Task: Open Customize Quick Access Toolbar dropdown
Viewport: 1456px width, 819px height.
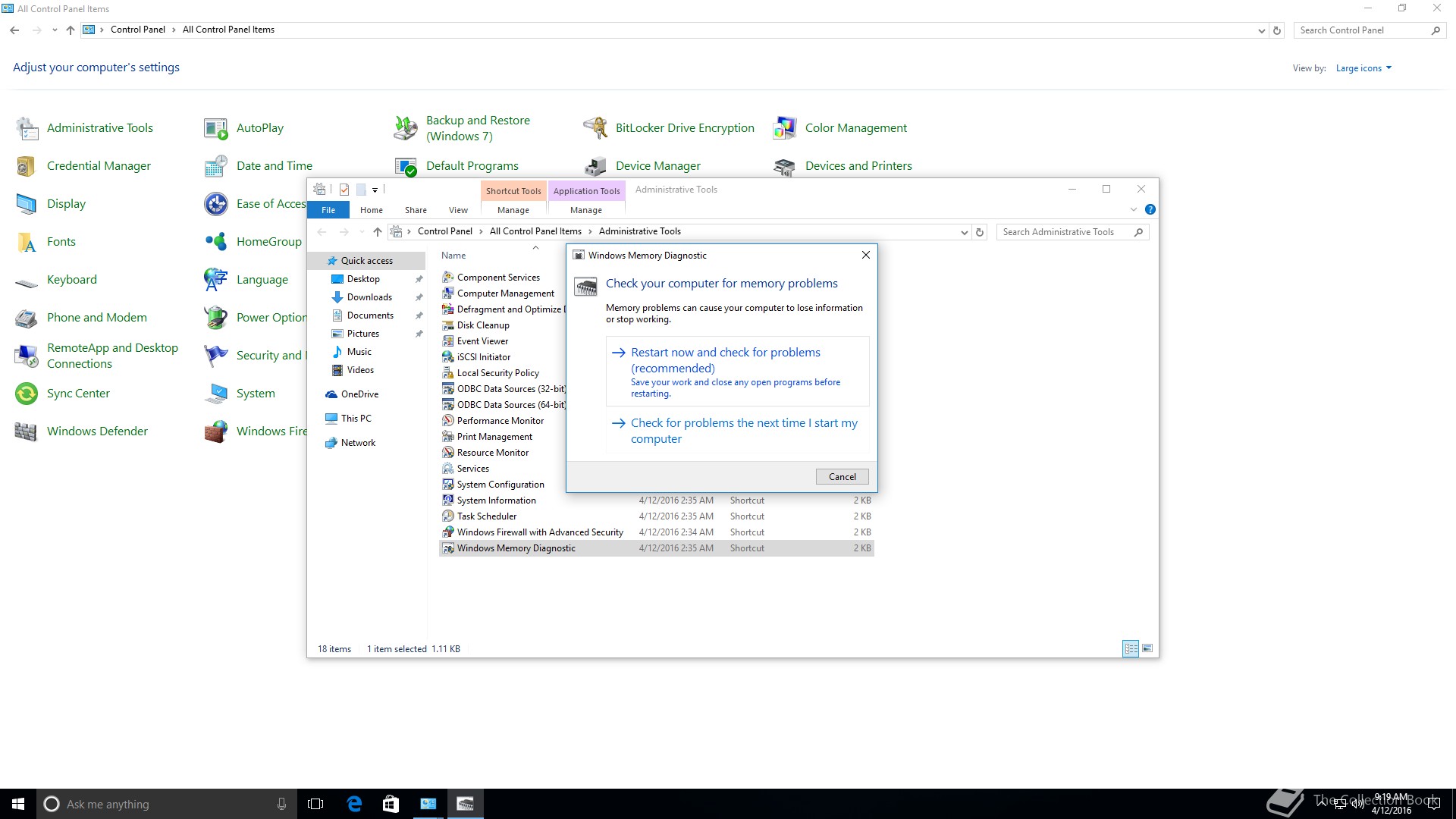Action: [x=375, y=190]
